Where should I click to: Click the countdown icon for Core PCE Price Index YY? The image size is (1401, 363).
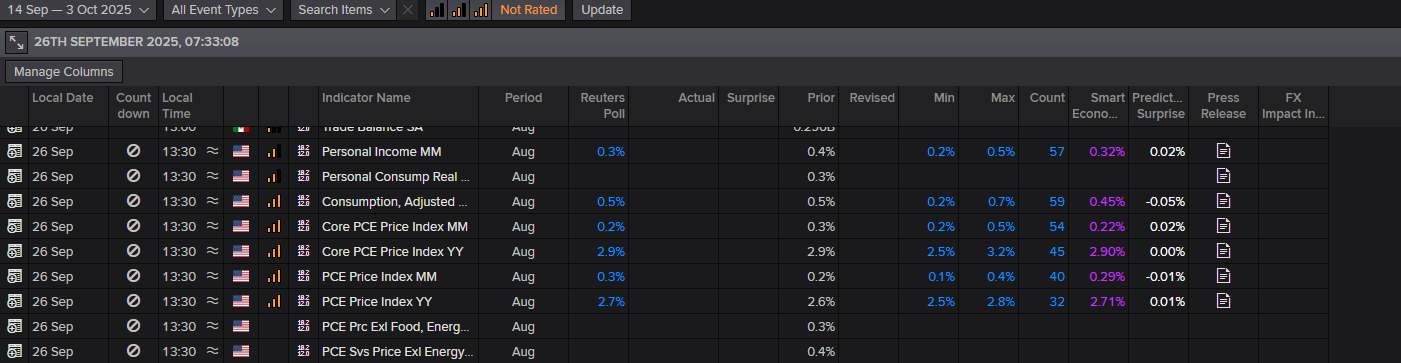pos(133,251)
